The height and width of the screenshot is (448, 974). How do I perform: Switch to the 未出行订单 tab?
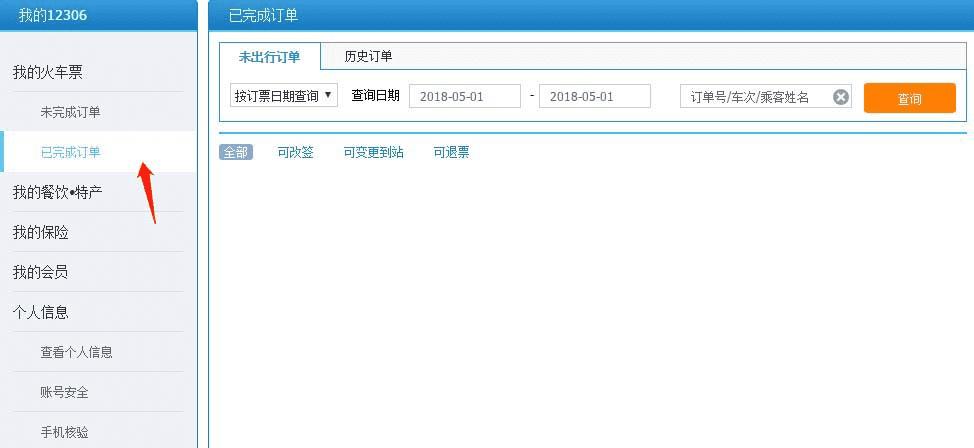coord(270,57)
